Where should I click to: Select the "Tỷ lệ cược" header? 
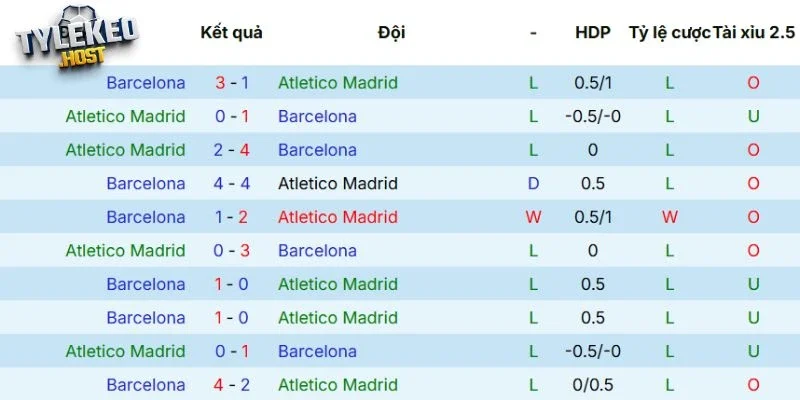pyautogui.click(x=669, y=32)
